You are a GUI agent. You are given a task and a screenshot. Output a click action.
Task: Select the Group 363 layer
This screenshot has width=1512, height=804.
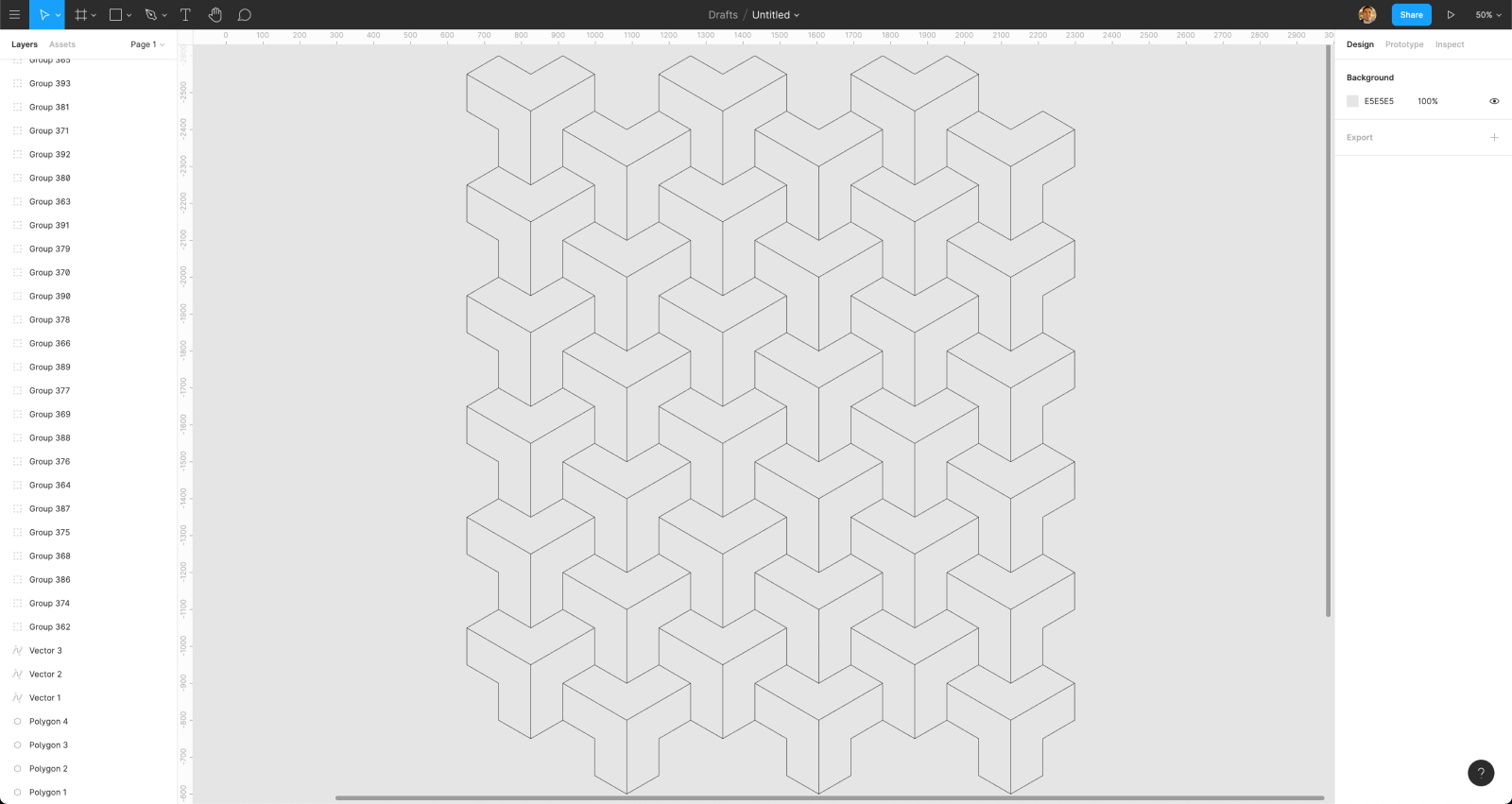[x=89, y=201]
